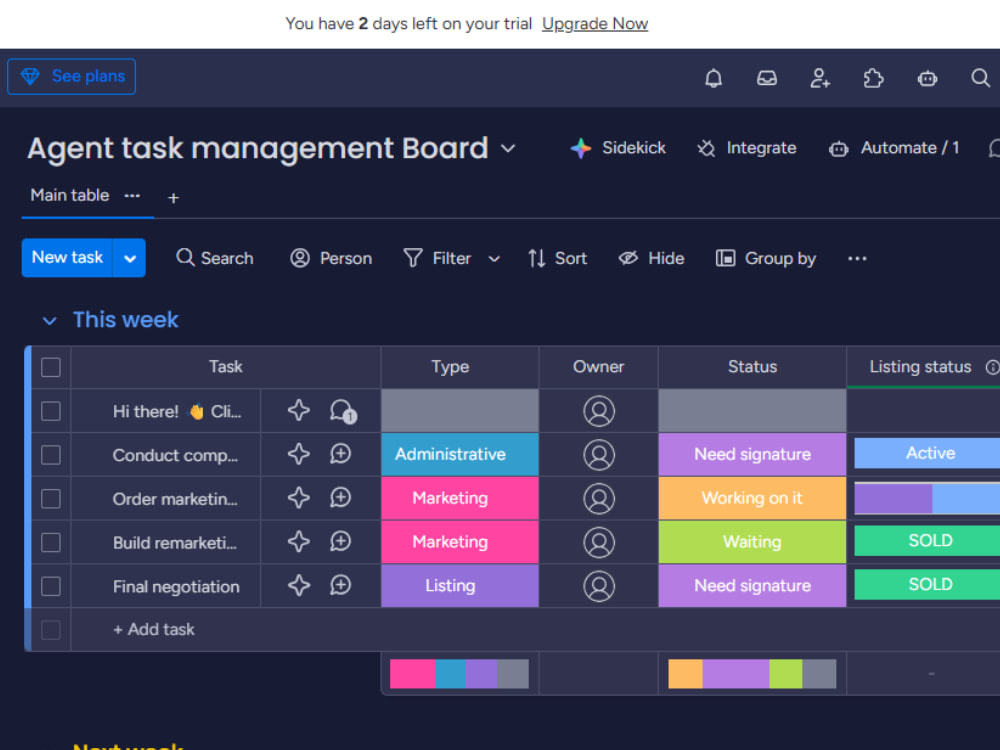Open Automate / 1 panel
Image resolution: width=1000 pixels, height=750 pixels.
[894, 148]
